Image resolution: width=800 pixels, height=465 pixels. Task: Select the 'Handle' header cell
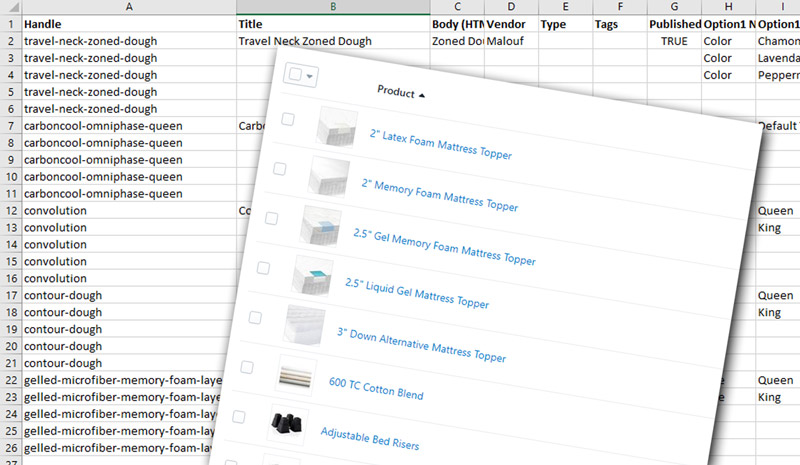coord(129,24)
